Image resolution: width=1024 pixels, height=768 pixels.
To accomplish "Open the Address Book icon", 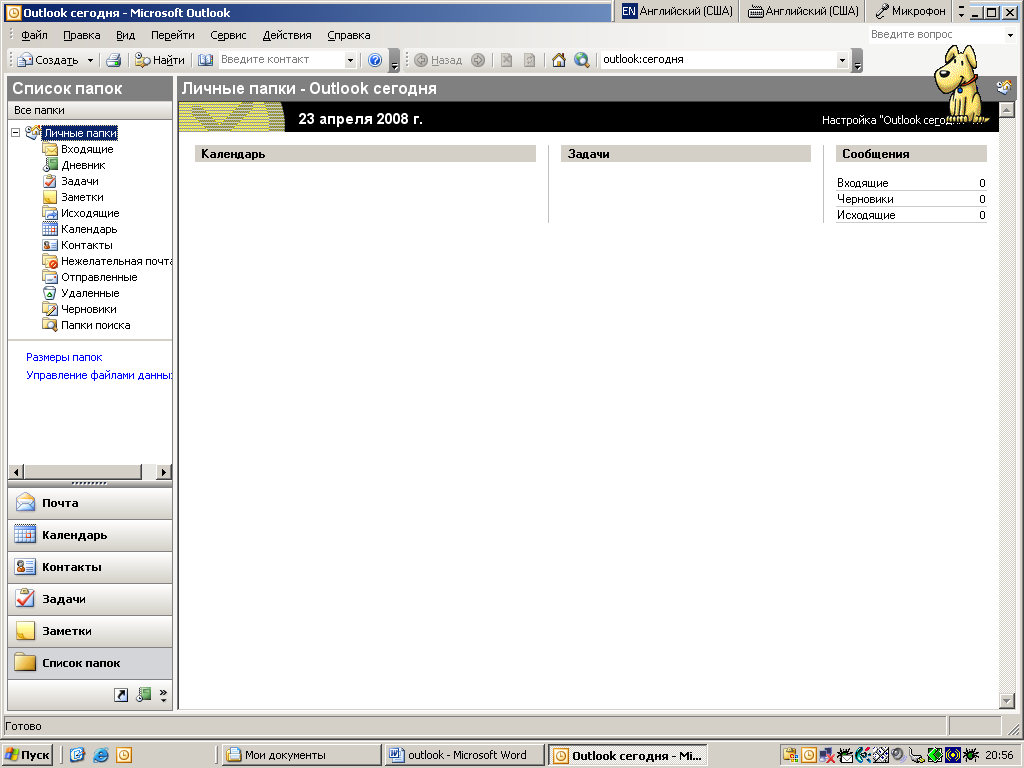I will 206,60.
